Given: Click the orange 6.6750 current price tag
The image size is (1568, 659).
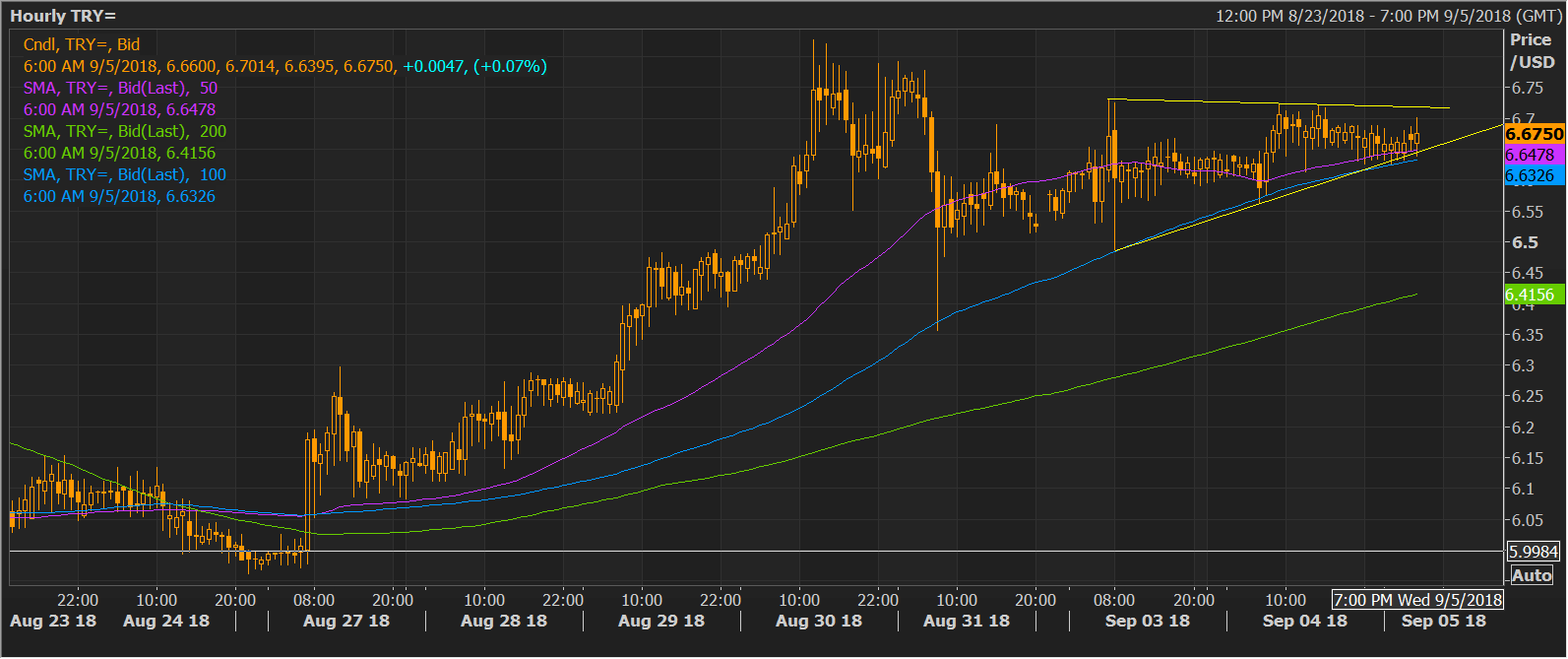Looking at the screenshot, I should click(x=1534, y=134).
